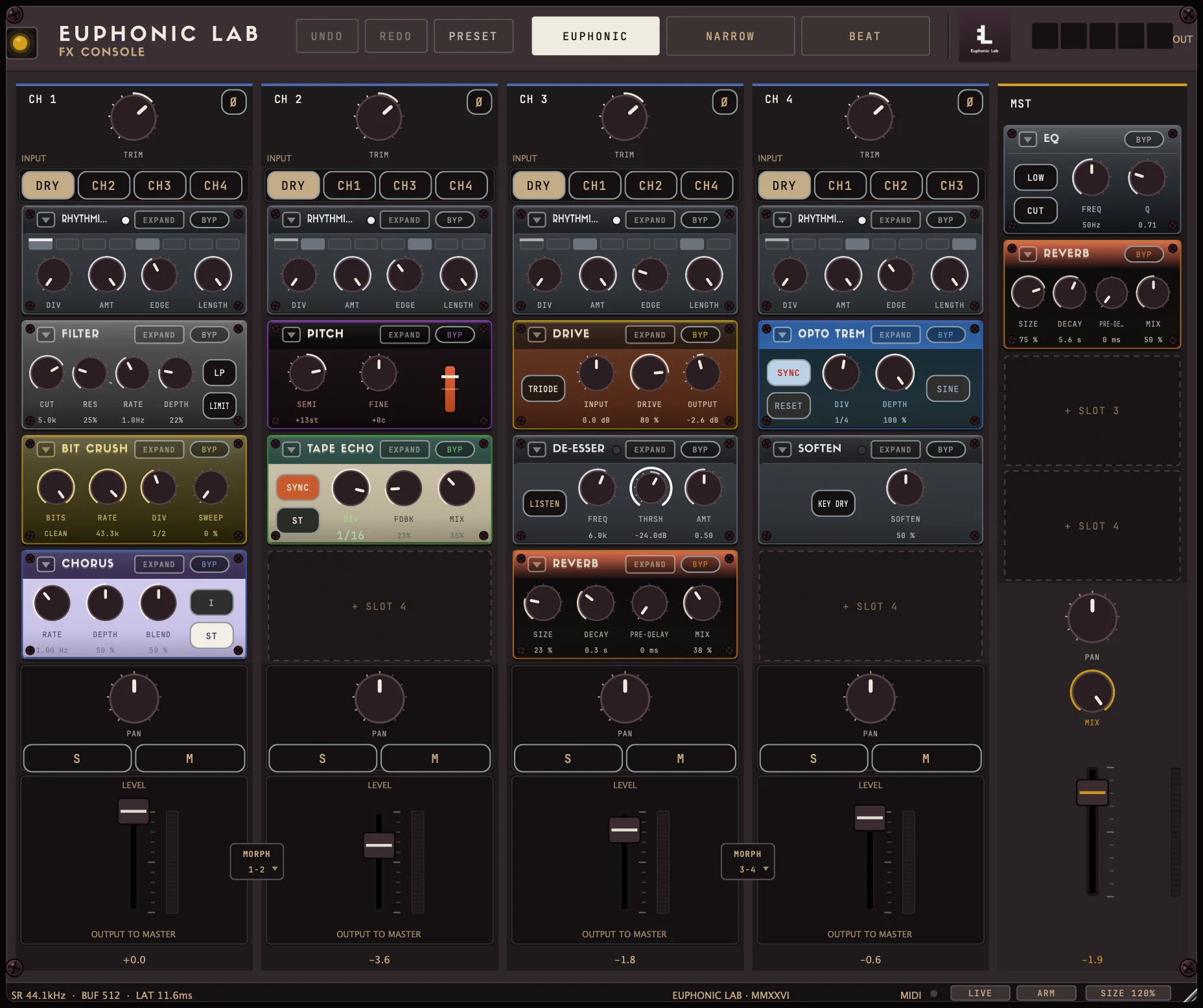Enable LIMIT on the CH 1 Filter

(x=219, y=406)
